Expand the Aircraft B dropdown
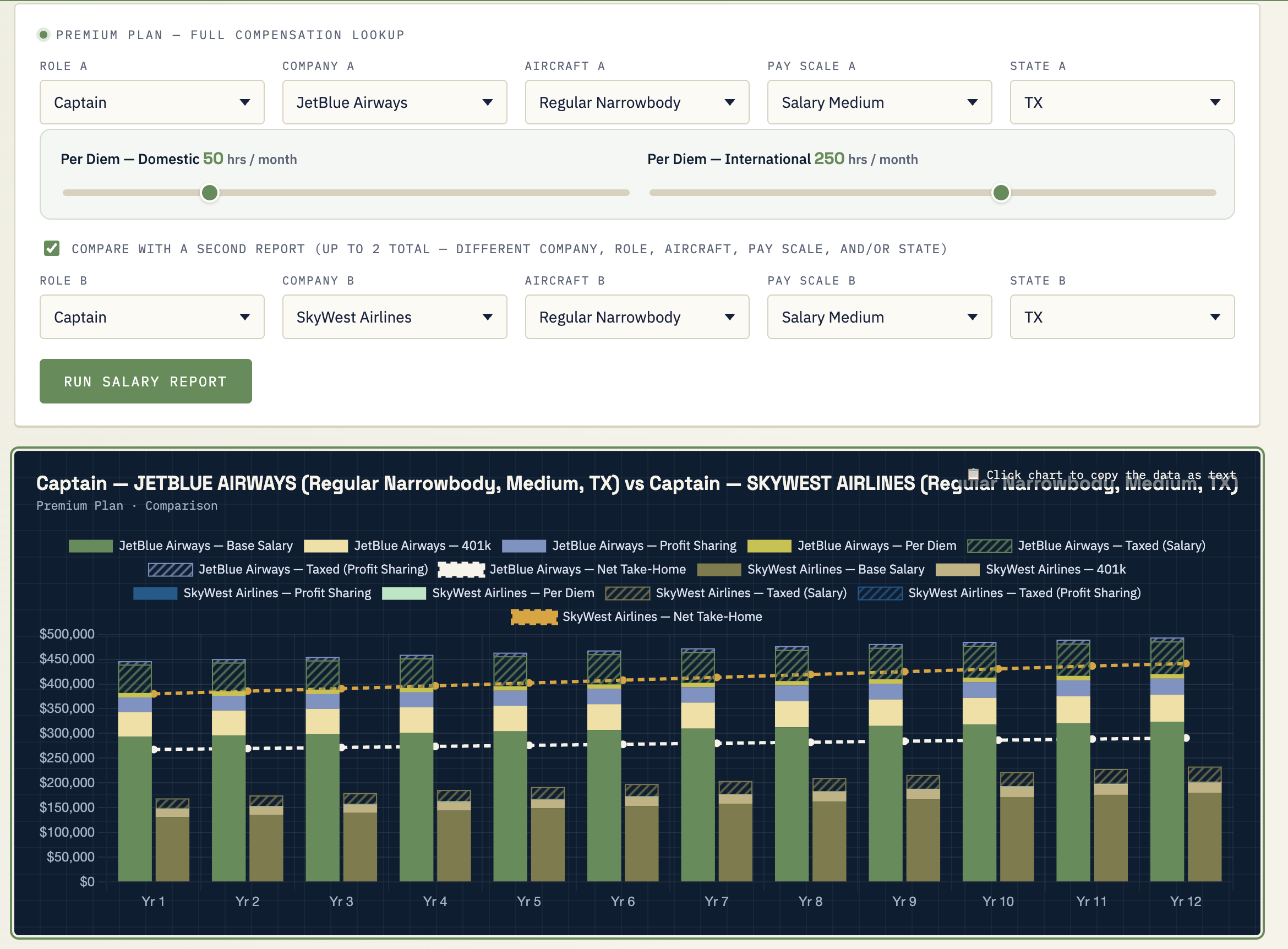 click(636, 317)
